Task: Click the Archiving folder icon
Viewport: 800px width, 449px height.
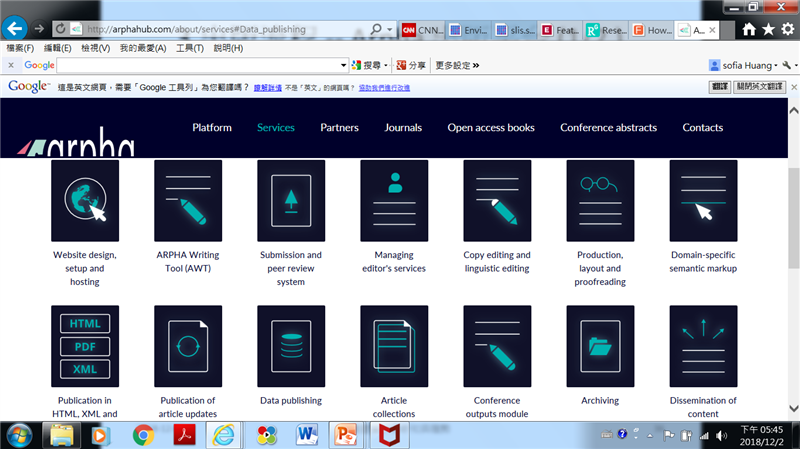Action: click(x=600, y=346)
